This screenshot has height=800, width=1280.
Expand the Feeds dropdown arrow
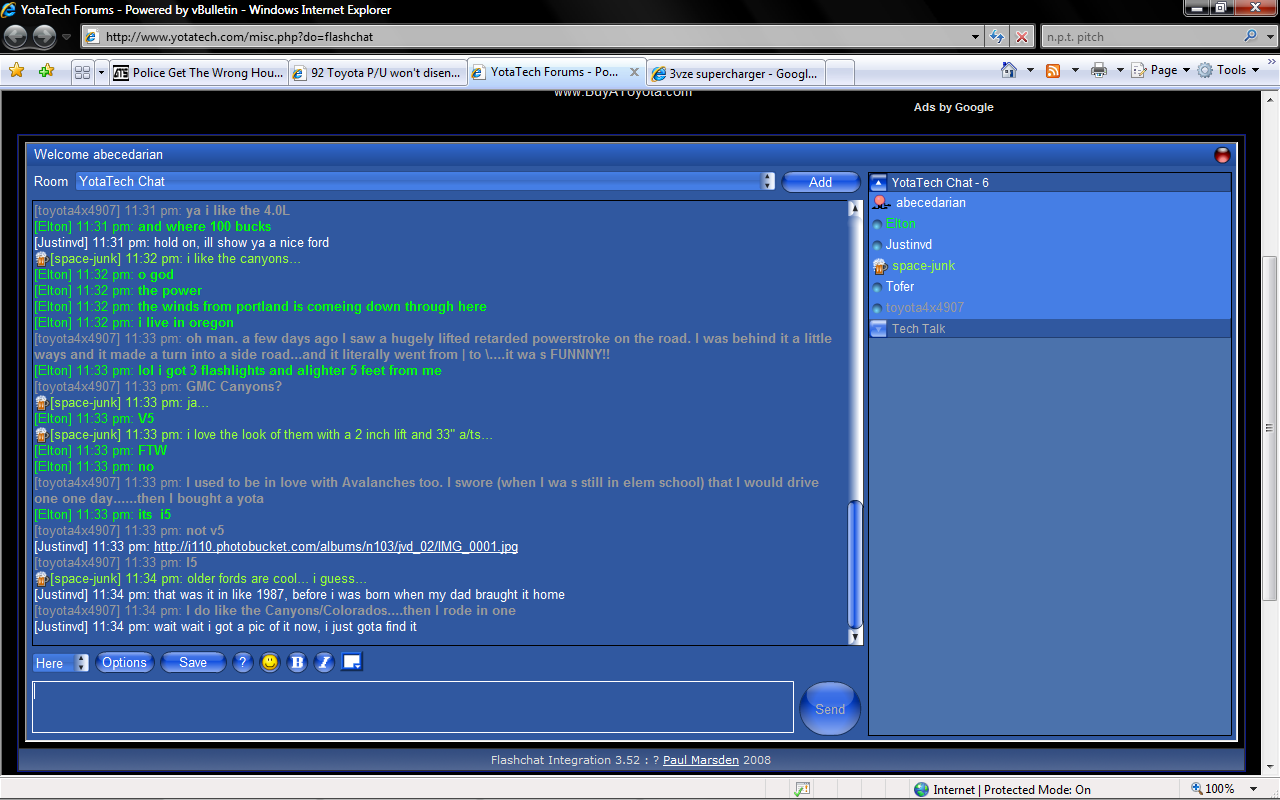pos(1075,70)
